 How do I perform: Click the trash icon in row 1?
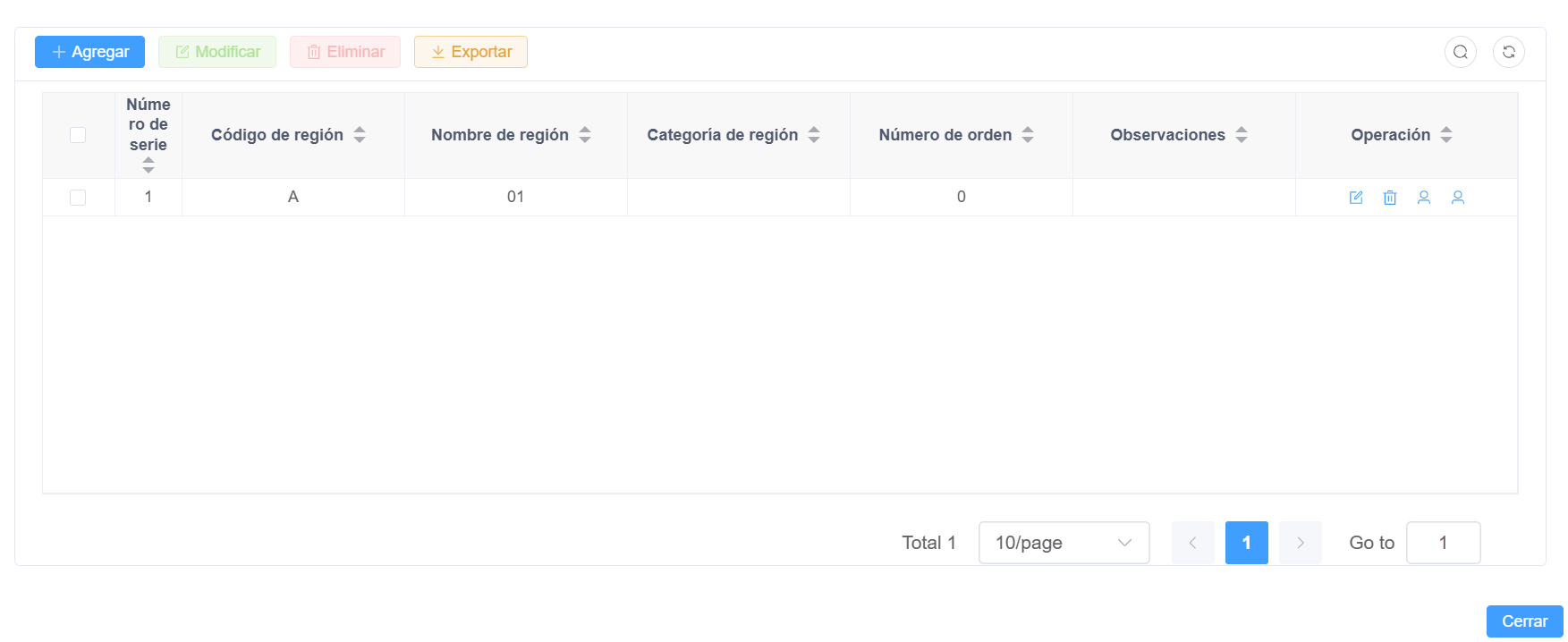point(1390,198)
